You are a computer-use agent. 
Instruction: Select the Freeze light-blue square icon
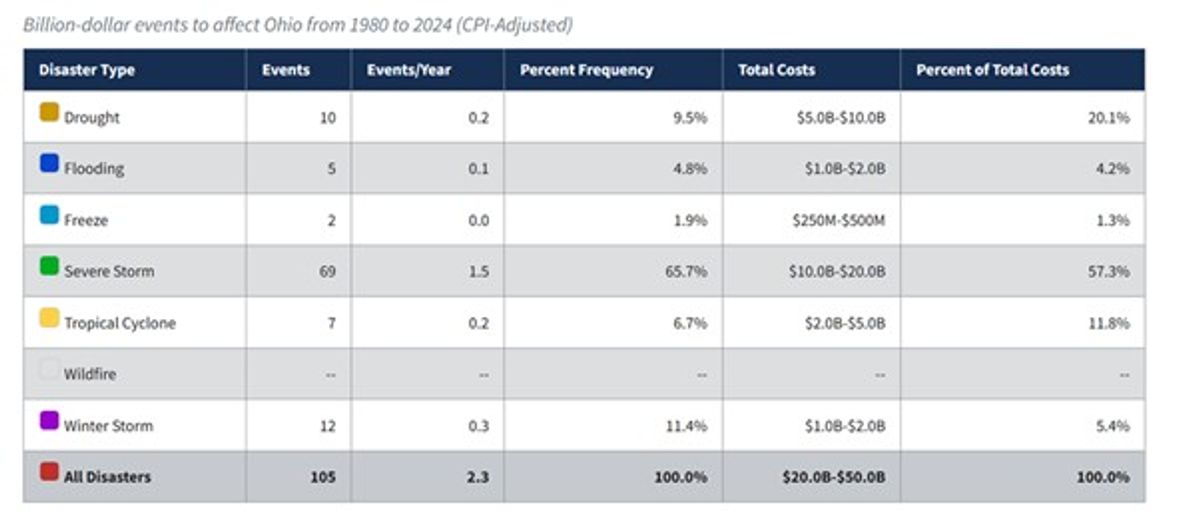(x=49, y=215)
